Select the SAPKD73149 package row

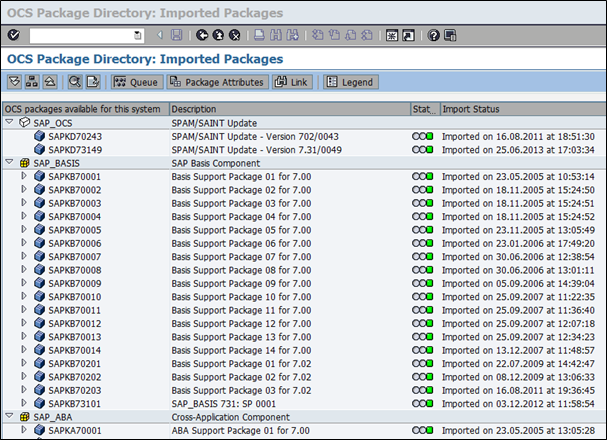[304, 150]
